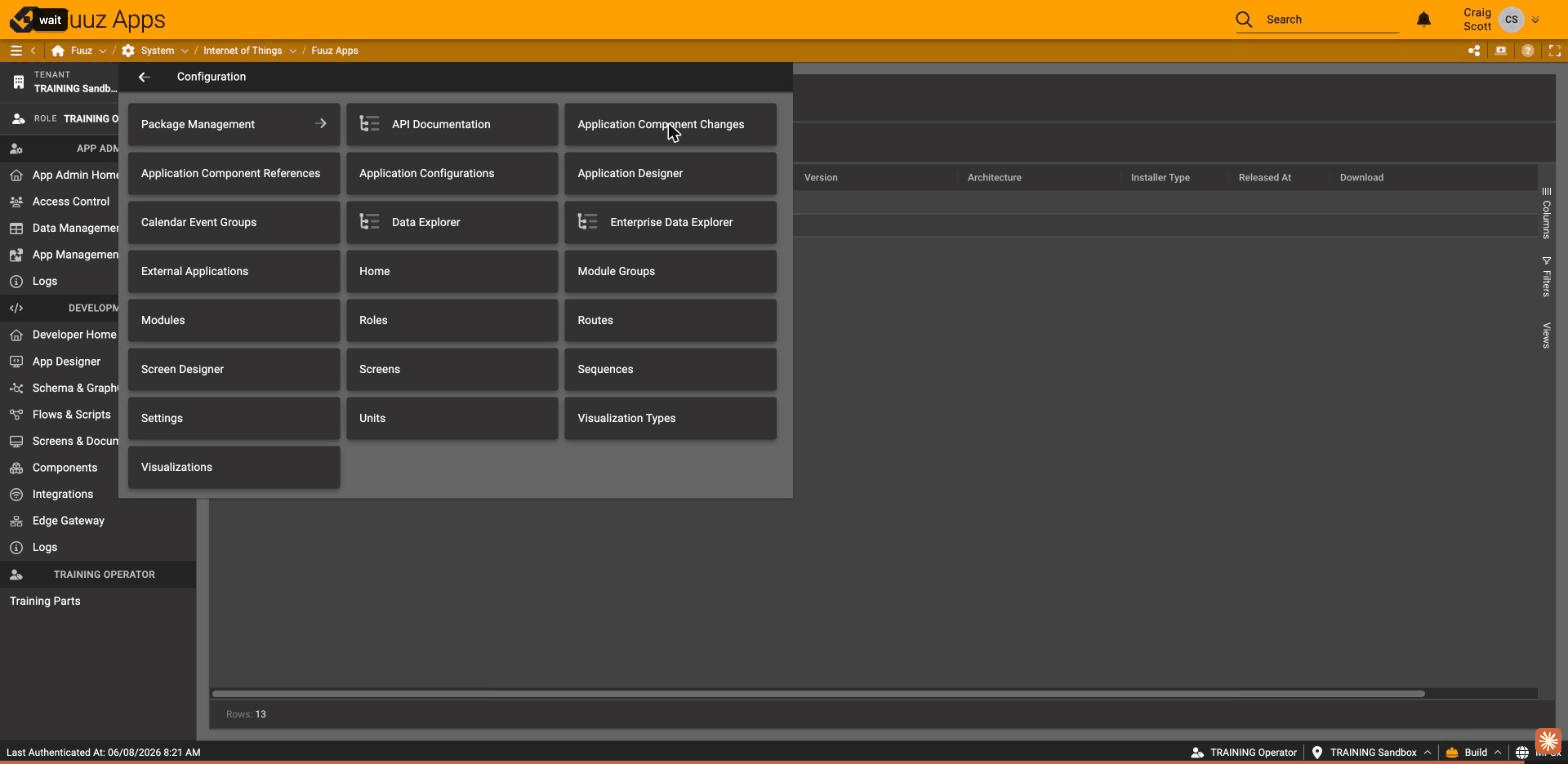The width and height of the screenshot is (1568, 764).
Task: Open the Modules tile
Action: point(234,320)
